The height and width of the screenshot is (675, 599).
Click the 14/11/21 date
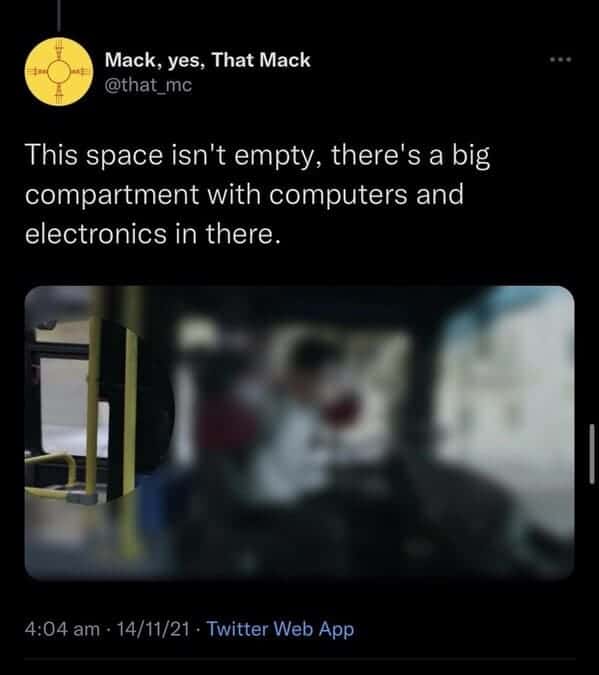click(153, 629)
